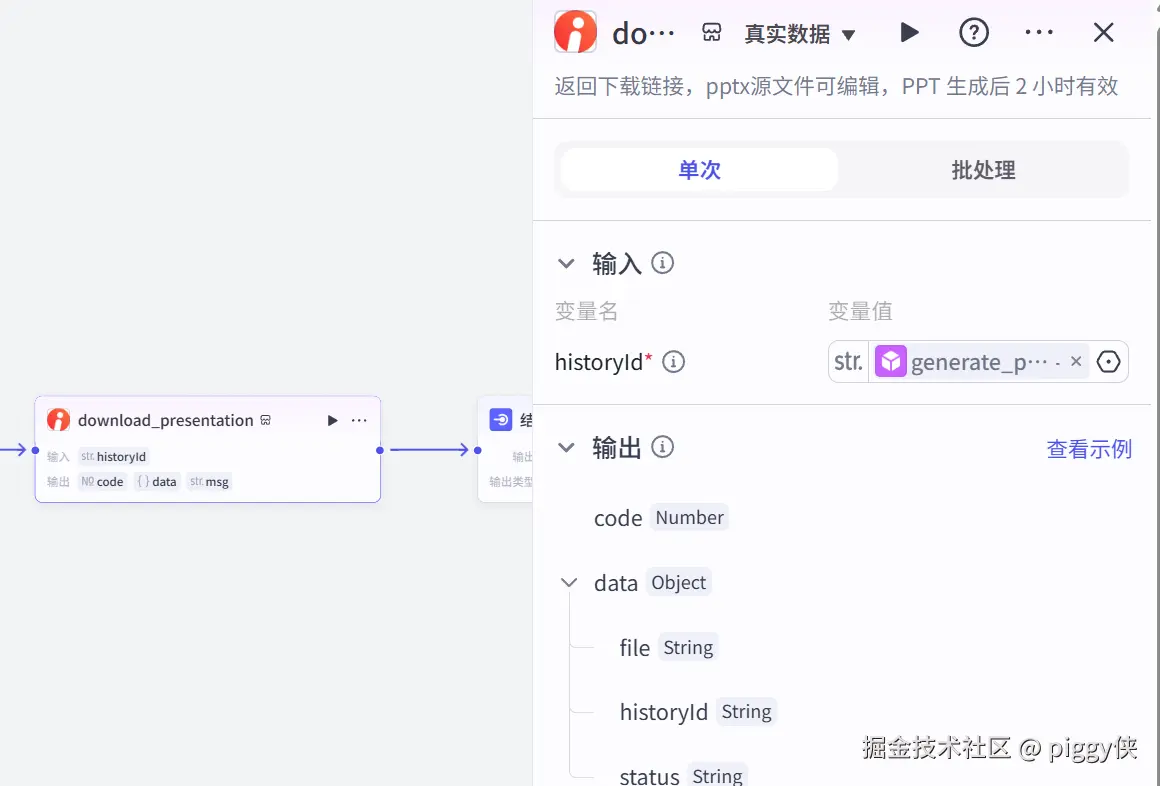This screenshot has width=1160, height=786.
Task: Click the description text about pptx download
Action: [836, 87]
